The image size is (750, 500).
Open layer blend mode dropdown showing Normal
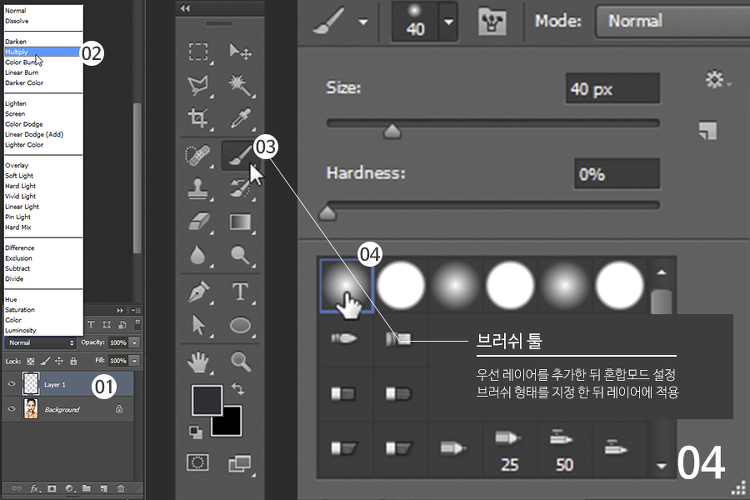(x=41, y=343)
